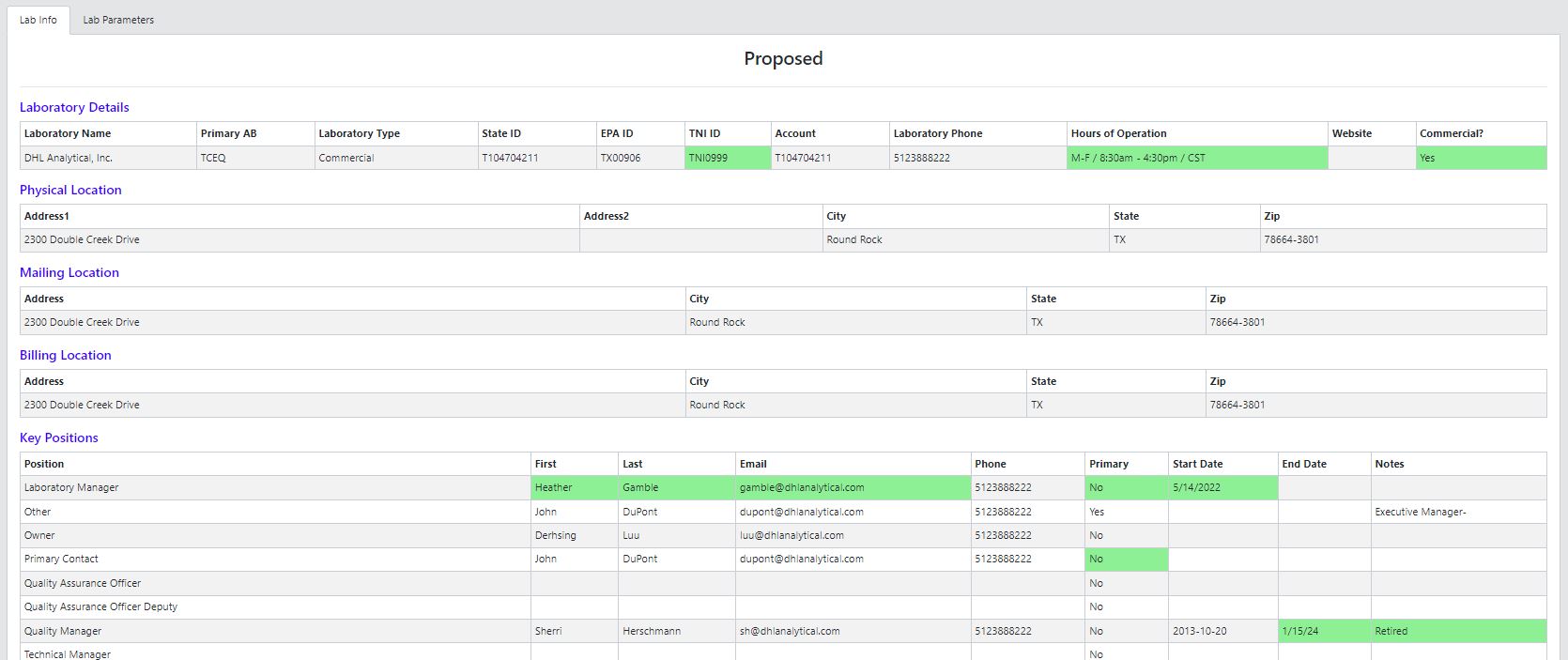Click the Physical Location address 2300 Double Creek Drive

[x=300, y=240]
